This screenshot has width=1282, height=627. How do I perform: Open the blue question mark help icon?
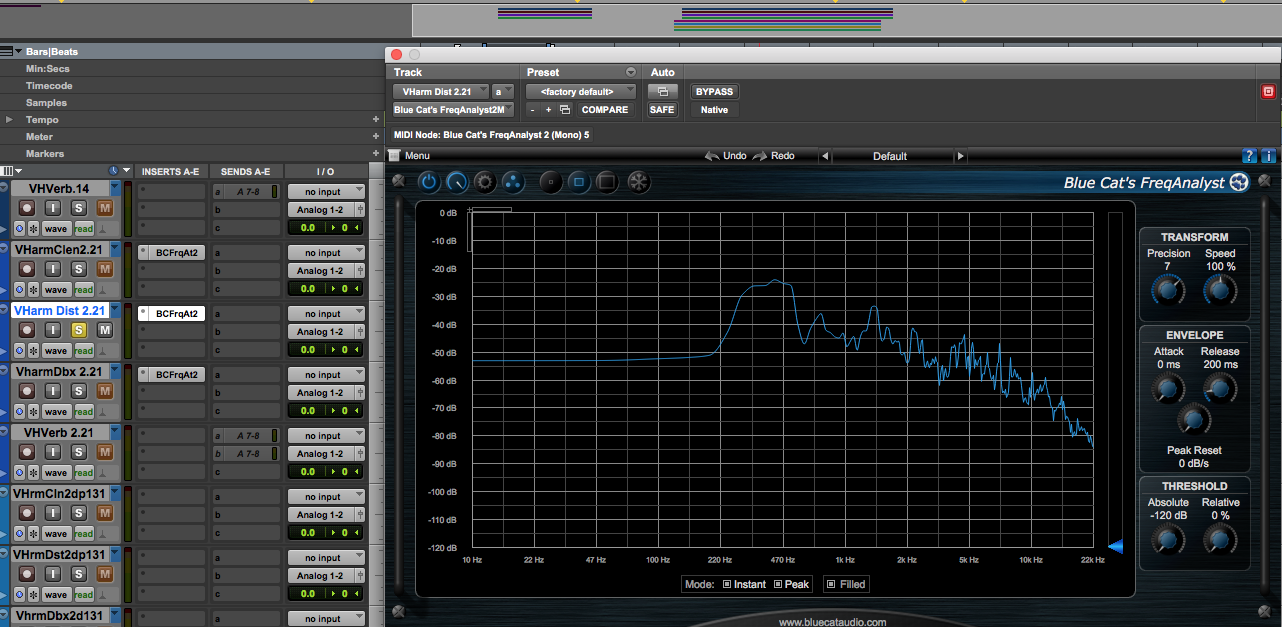pos(1249,156)
